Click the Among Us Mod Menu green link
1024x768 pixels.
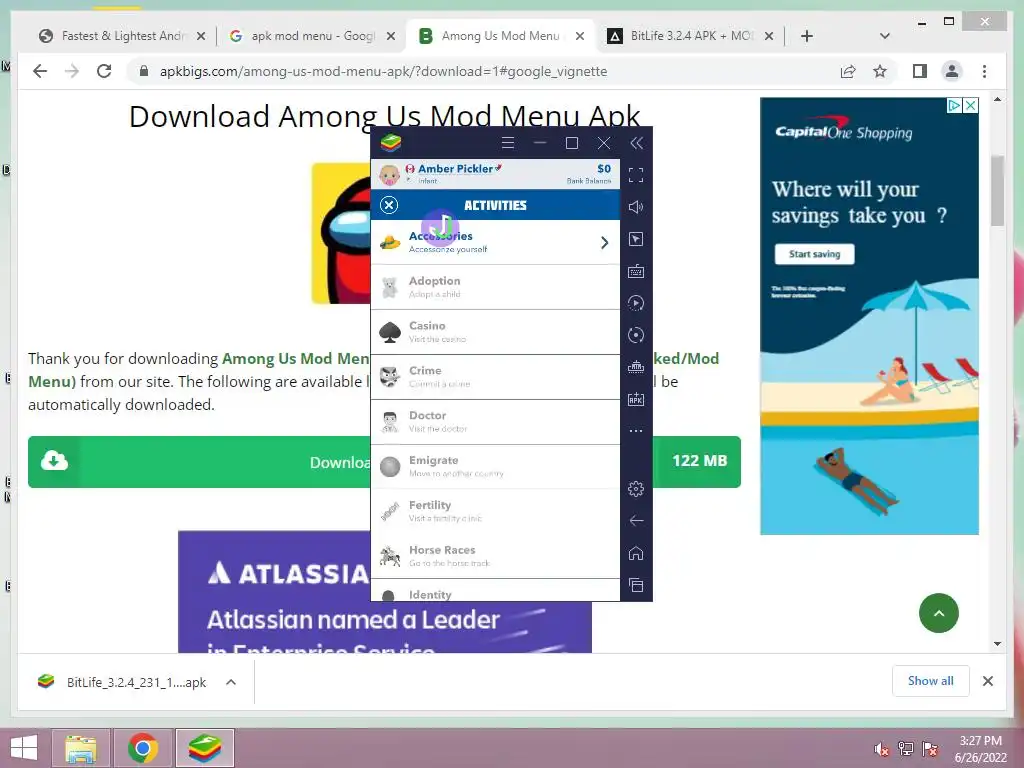click(x=295, y=359)
